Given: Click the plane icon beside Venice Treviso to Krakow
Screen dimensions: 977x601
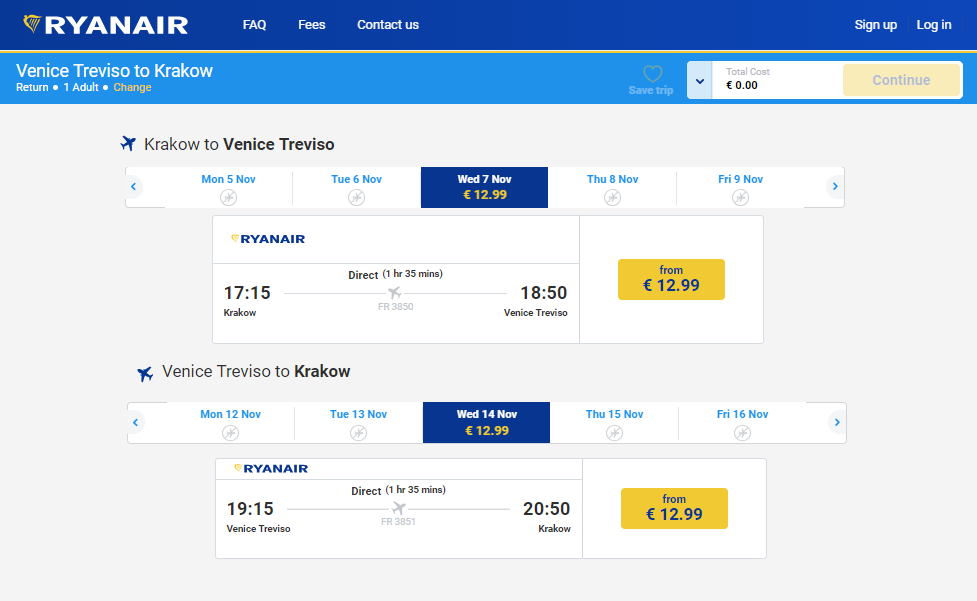Looking at the screenshot, I should coord(145,373).
